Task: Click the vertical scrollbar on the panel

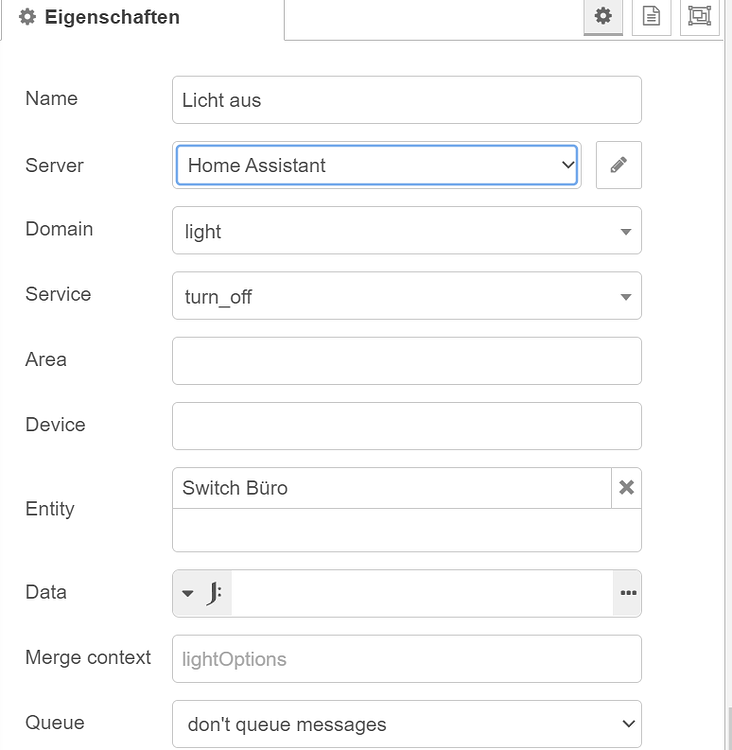Action: coord(728,728)
